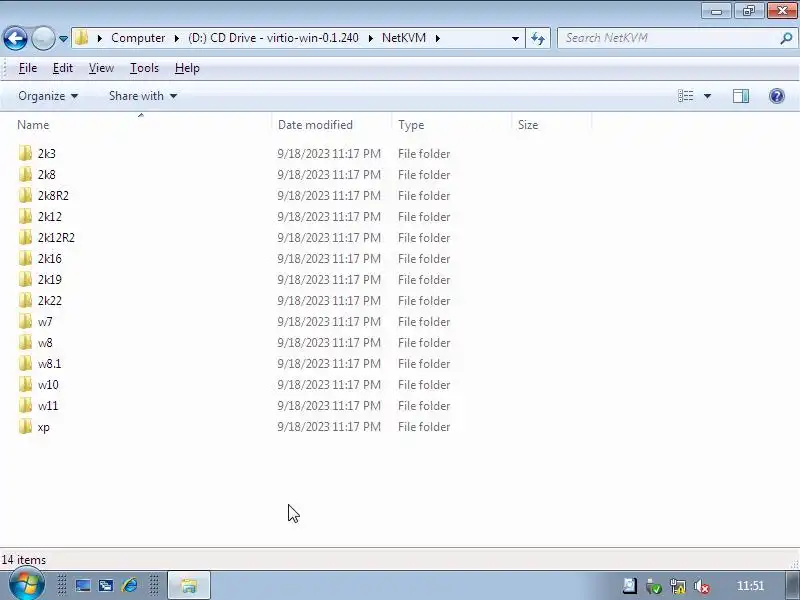The image size is (800, 600).
Task: Open help with the question mark icon
Action: pyautogui.click(x=777, y=96)
